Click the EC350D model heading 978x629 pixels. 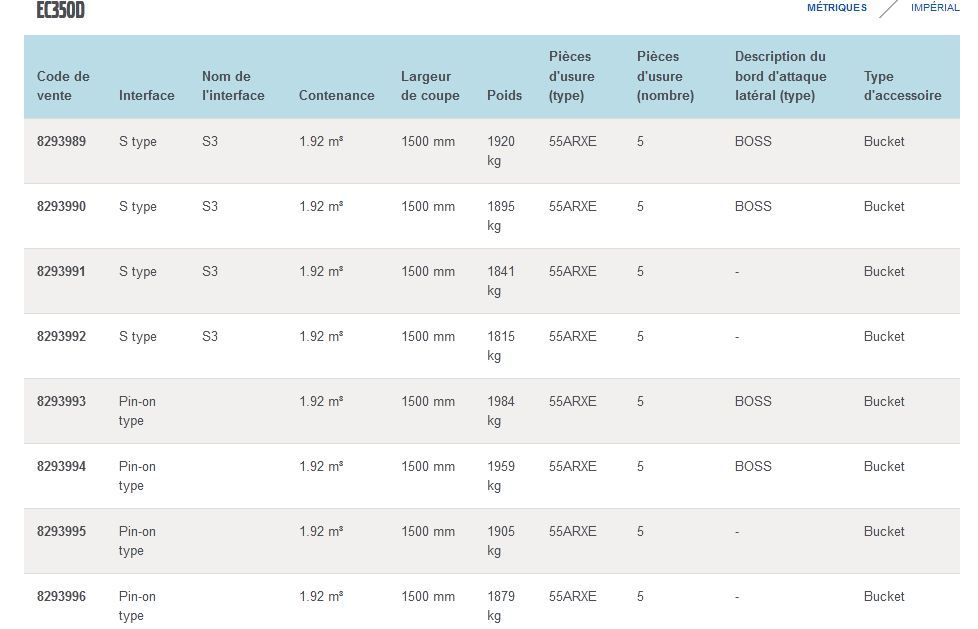coord(60,10)
